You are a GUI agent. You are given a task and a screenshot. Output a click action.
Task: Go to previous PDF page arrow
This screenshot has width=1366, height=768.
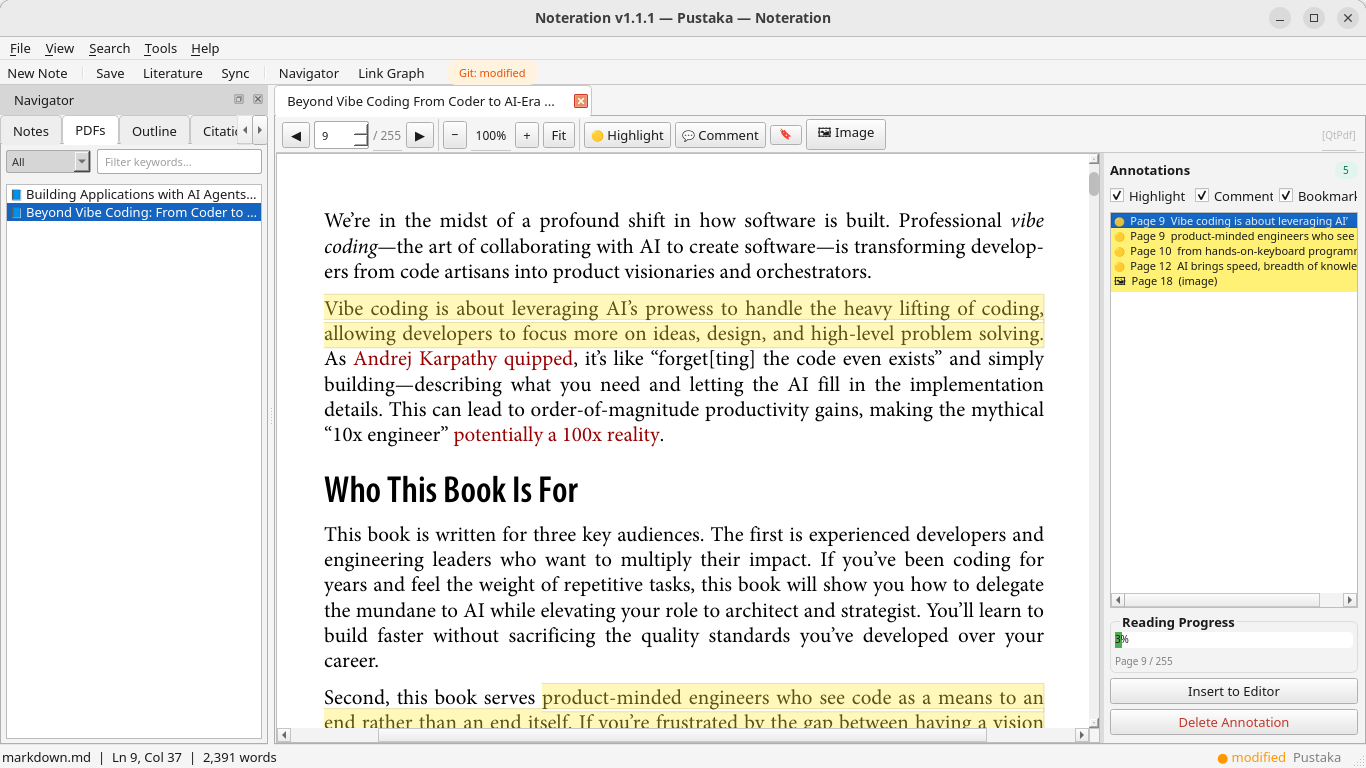(296, 136)
